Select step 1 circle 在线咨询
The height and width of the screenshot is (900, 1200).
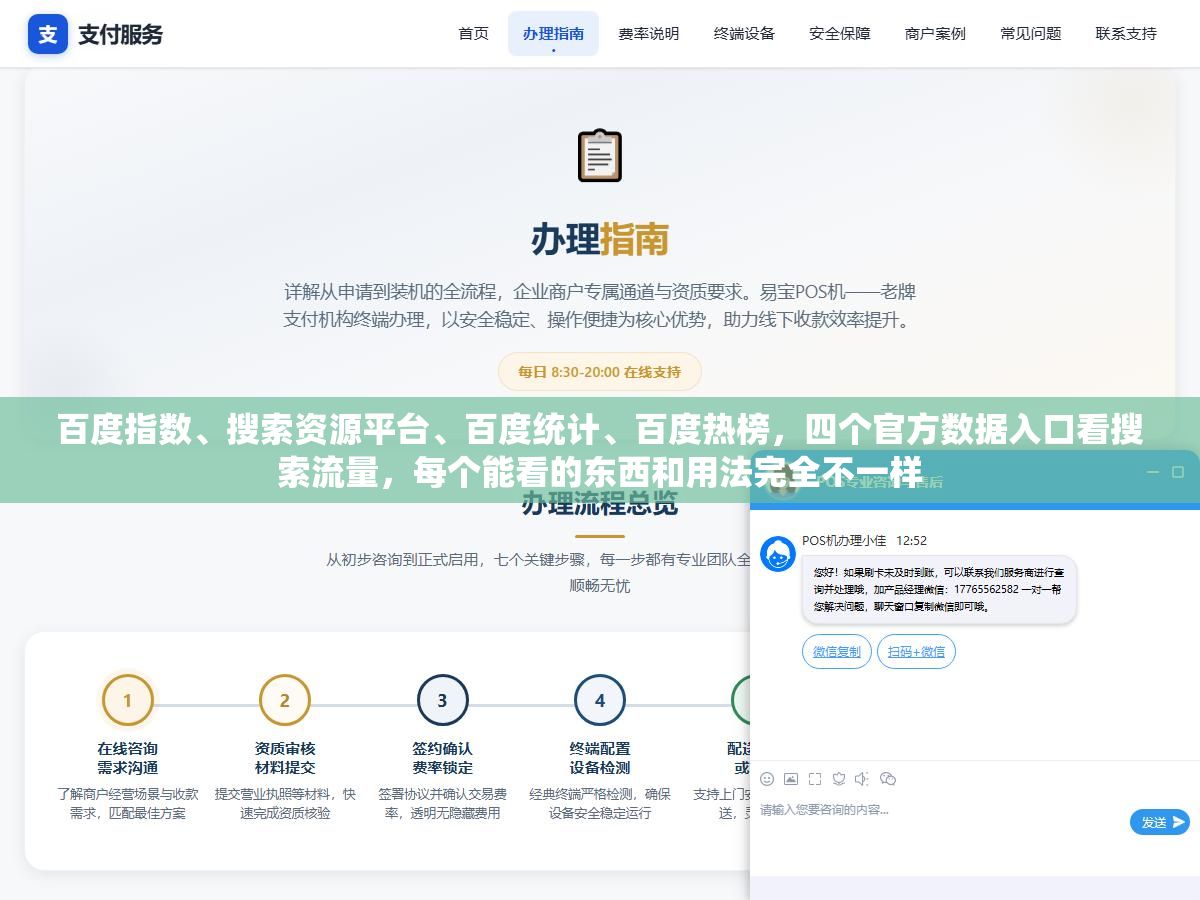(127, 700)
